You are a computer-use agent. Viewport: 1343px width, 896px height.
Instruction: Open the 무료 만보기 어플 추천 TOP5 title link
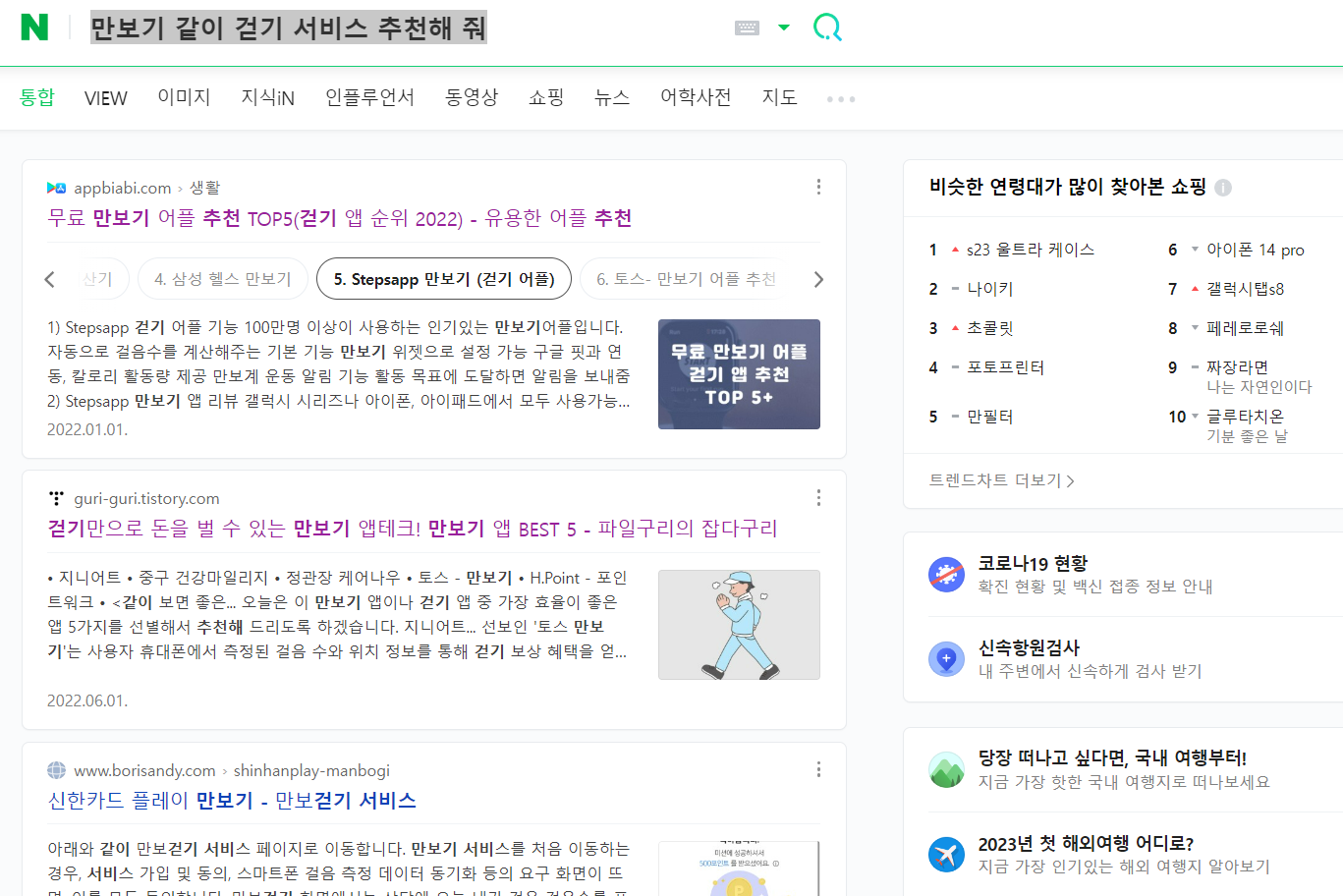pos(340,218)
